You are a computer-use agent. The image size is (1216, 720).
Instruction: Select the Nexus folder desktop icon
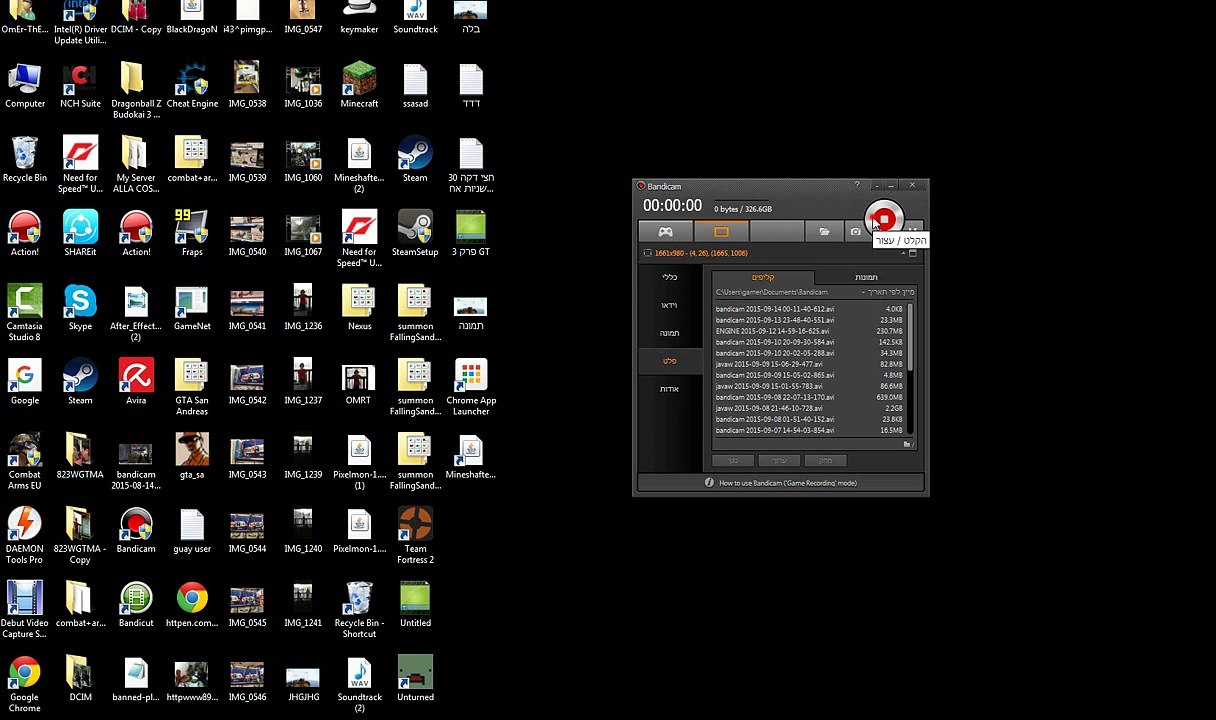click(359, 308)
